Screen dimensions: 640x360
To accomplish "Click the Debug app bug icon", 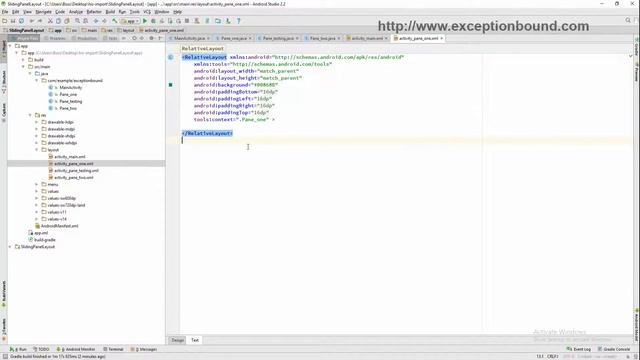I will click(153, 21).
